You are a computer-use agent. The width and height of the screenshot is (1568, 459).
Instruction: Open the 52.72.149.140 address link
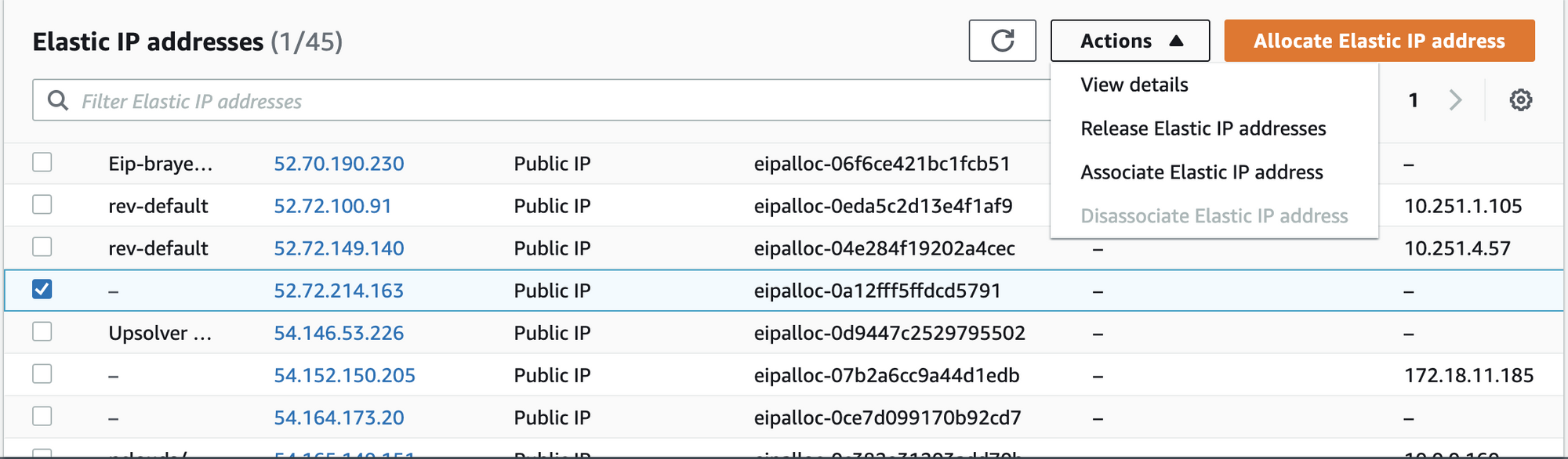click(339, 248)
